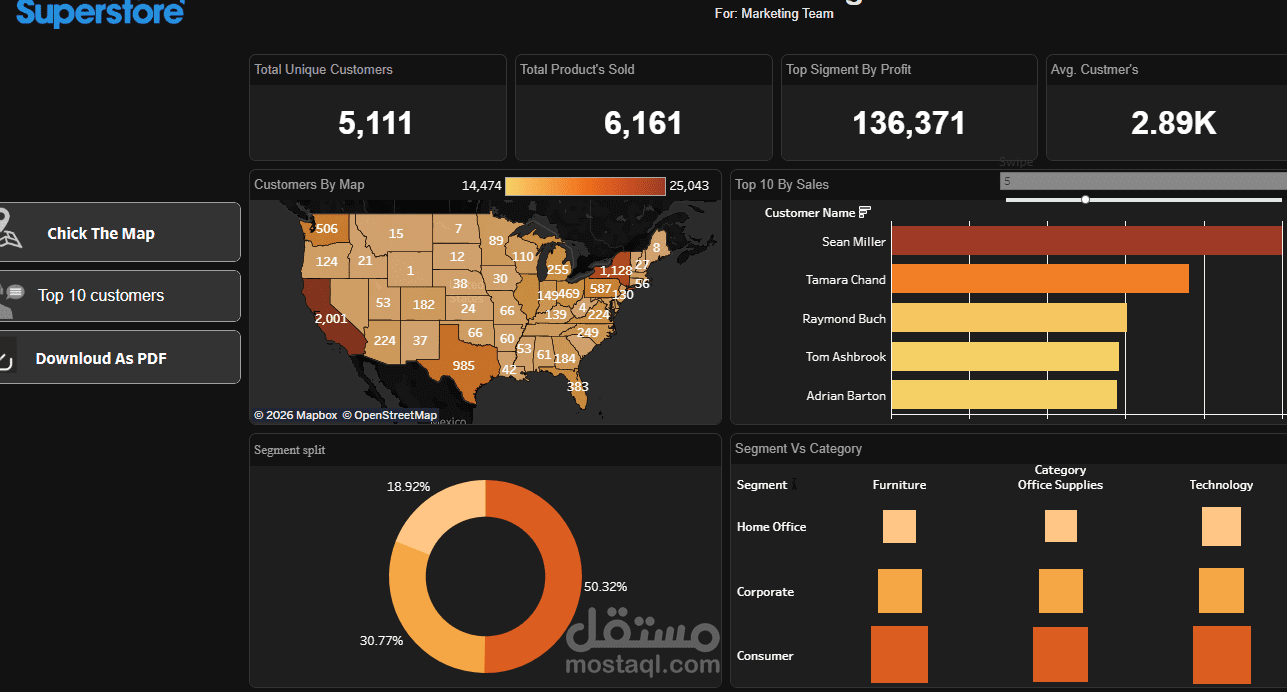This screenshot has width=1287, height=692.
Task: Click the Tom Ashbrook name label
Action: tap(846, 356)
